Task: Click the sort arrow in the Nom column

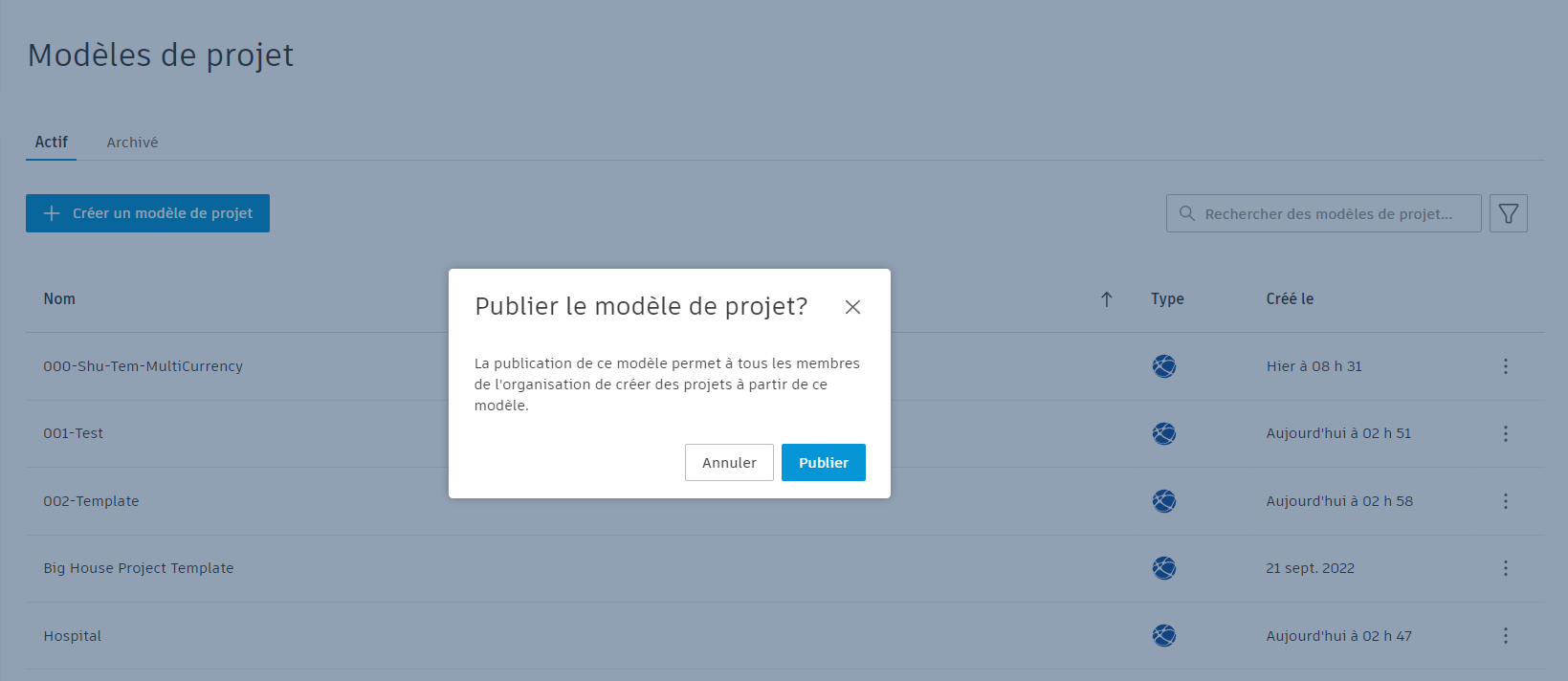Action: tap(1107, 299)
